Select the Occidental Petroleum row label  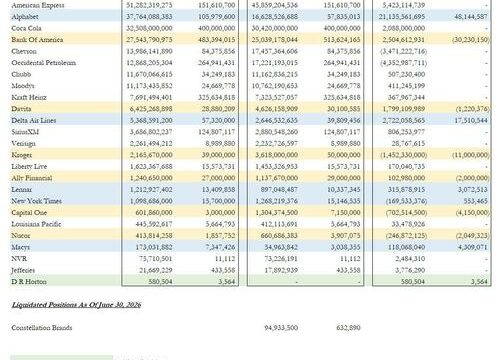pyautogui.click(x=44, y=63)
